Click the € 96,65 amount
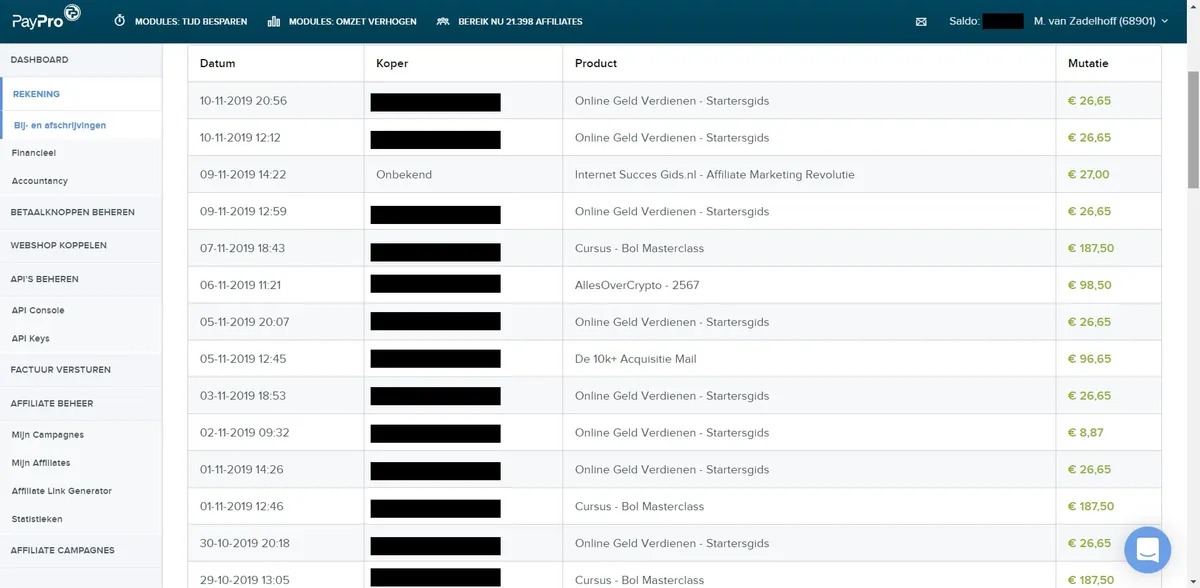Screen dimensions: 1200x588 pos(1090,359)
